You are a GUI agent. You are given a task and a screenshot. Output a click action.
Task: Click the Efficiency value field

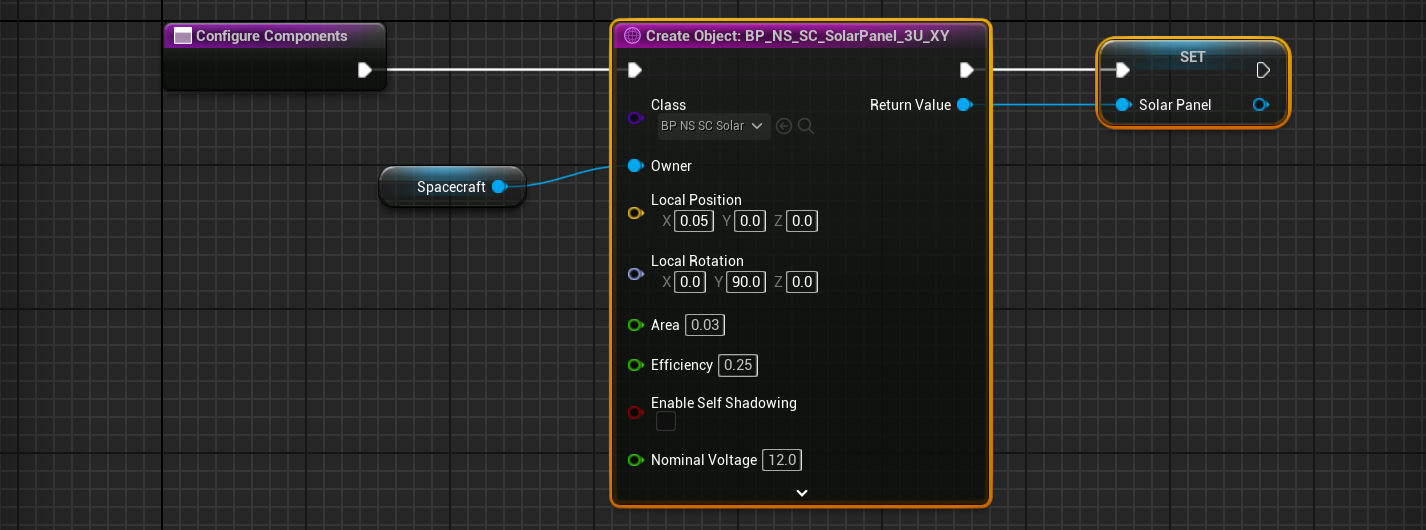(x=738, y=365)
